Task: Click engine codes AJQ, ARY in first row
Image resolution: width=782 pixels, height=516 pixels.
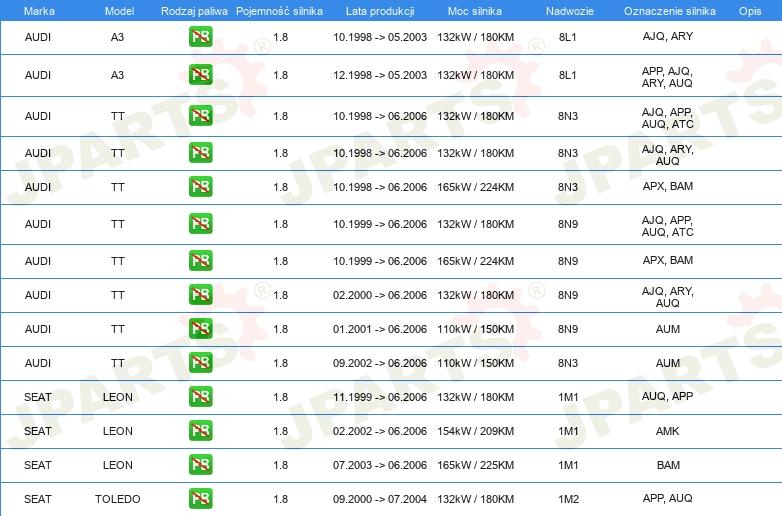Action: [668, 36]
